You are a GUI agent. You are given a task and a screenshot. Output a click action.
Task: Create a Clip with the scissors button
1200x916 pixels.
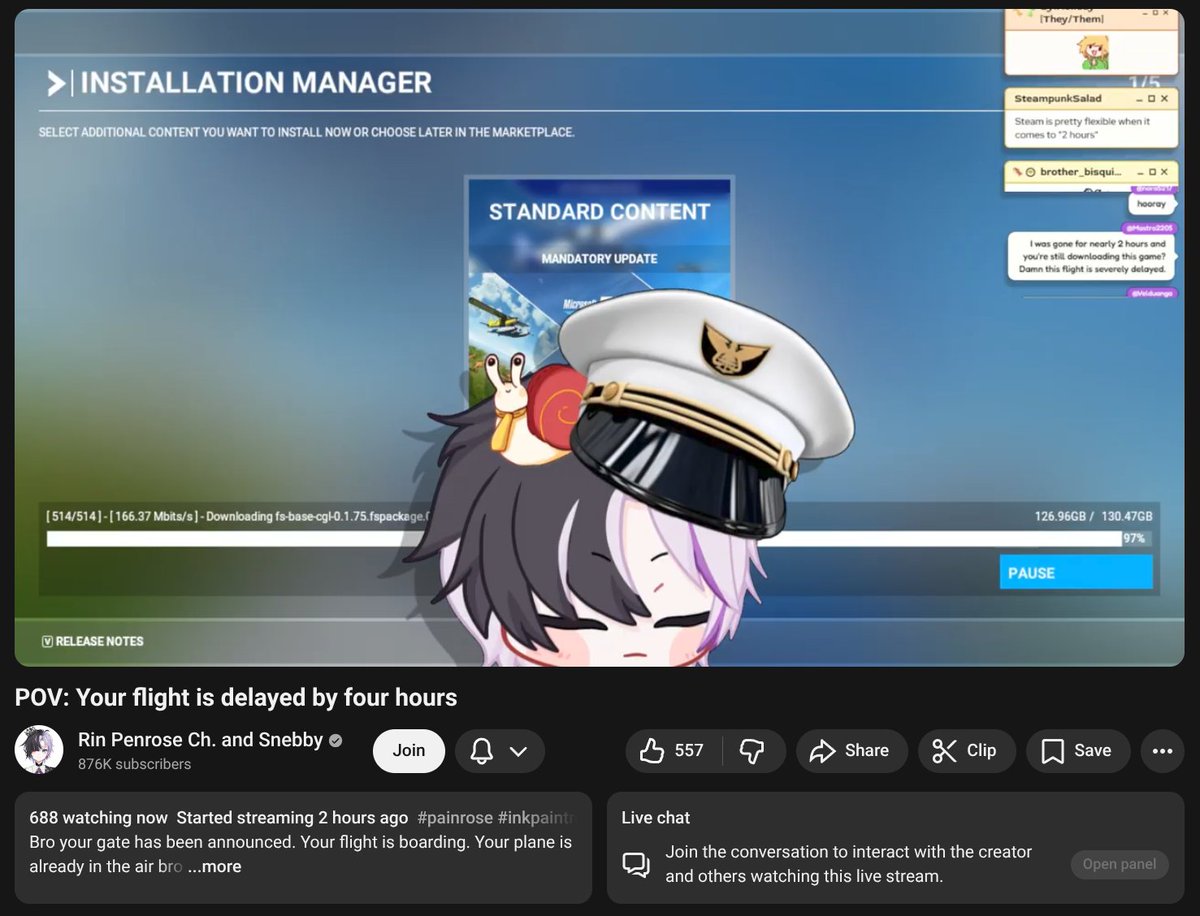coord(966,751)
